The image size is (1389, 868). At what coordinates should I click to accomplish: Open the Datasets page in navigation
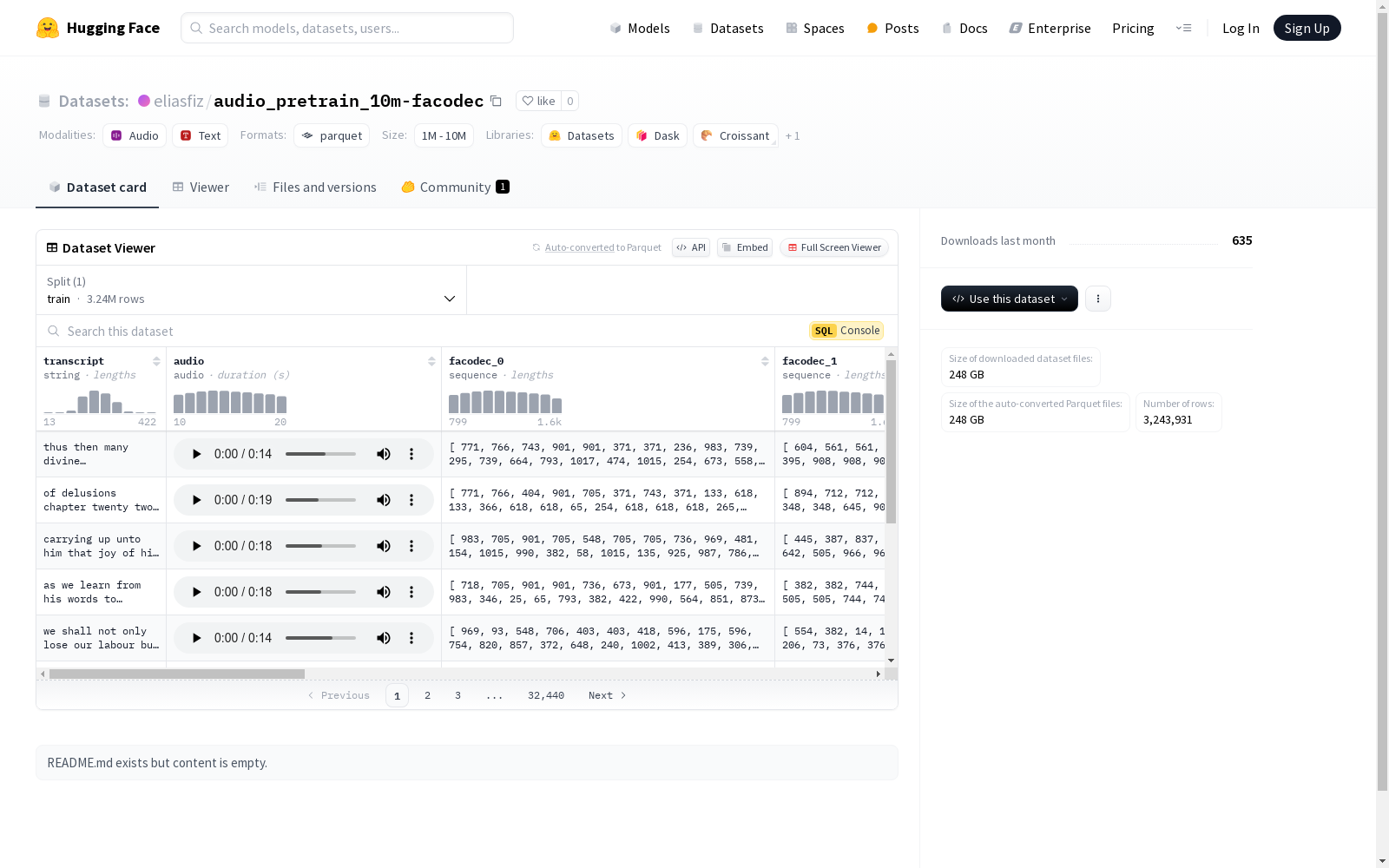coord(727,28)
